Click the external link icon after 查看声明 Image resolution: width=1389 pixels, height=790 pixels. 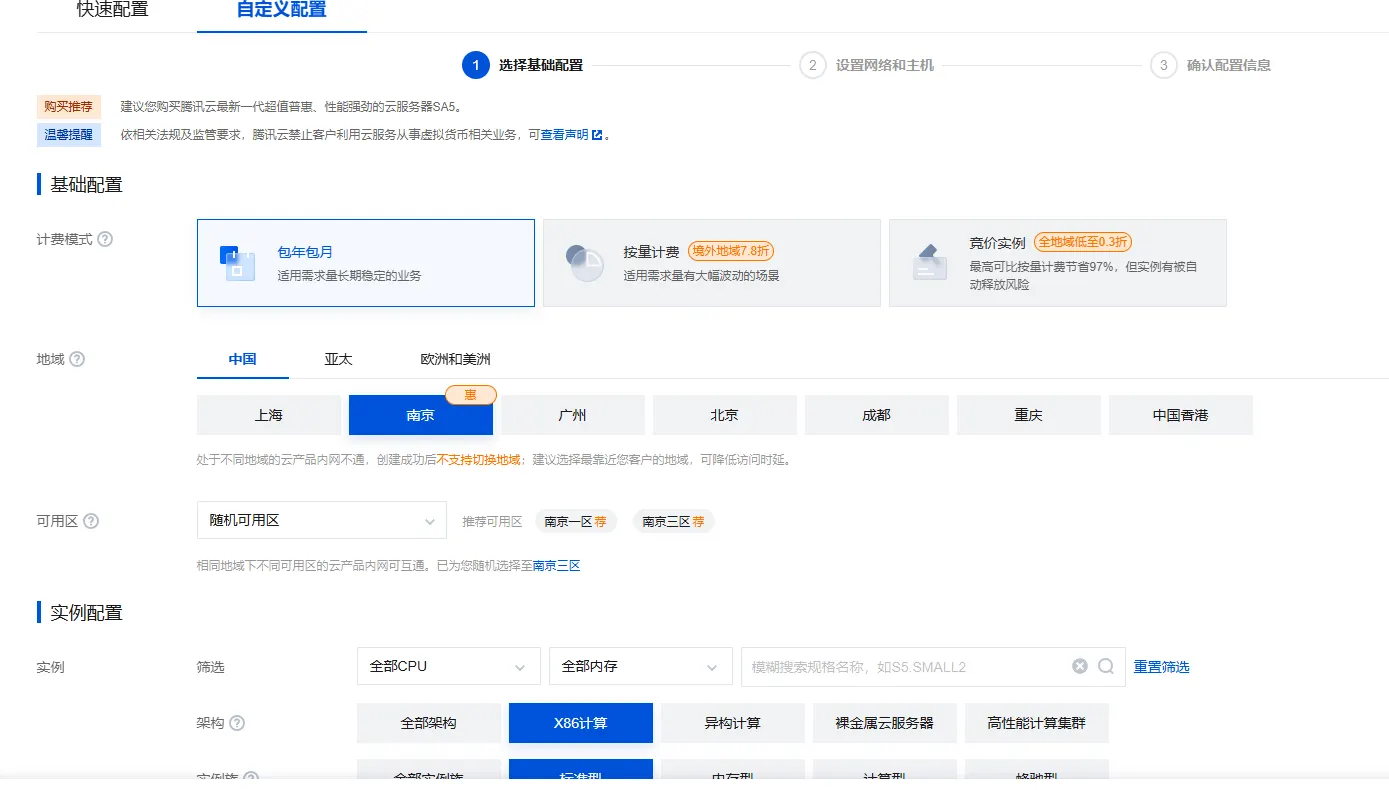(x=597, y=135)
